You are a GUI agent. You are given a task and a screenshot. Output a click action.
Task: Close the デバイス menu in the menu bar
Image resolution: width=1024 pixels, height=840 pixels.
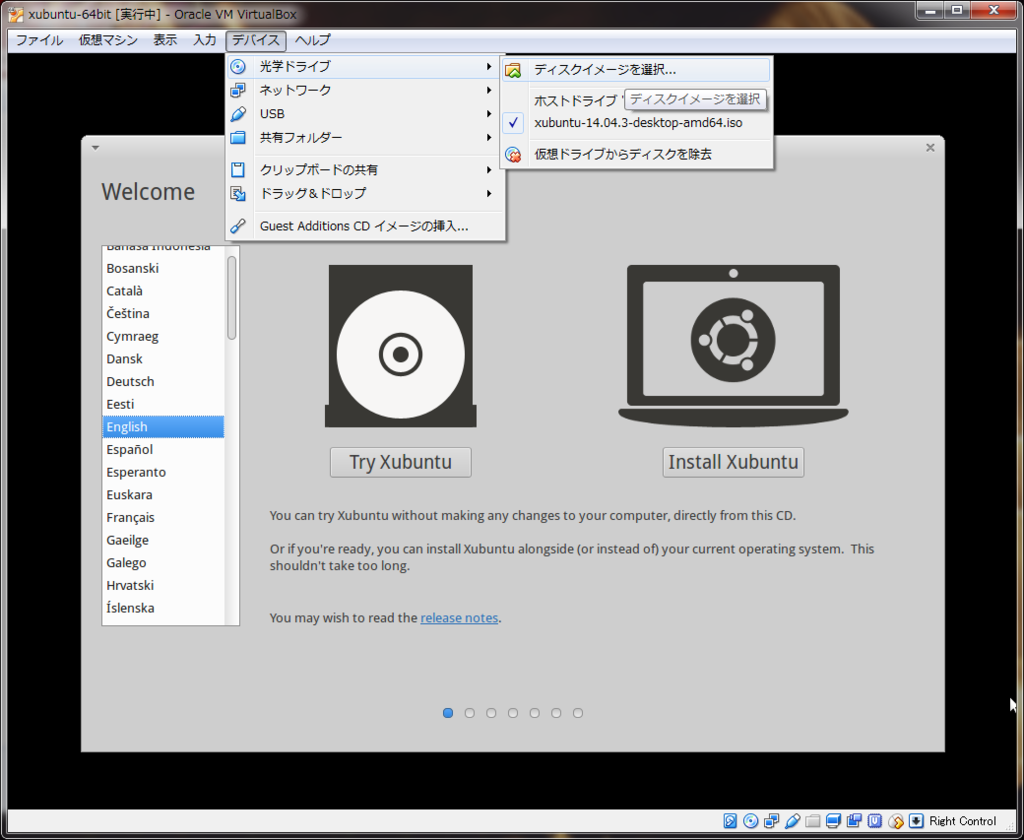tap(256, 40)
